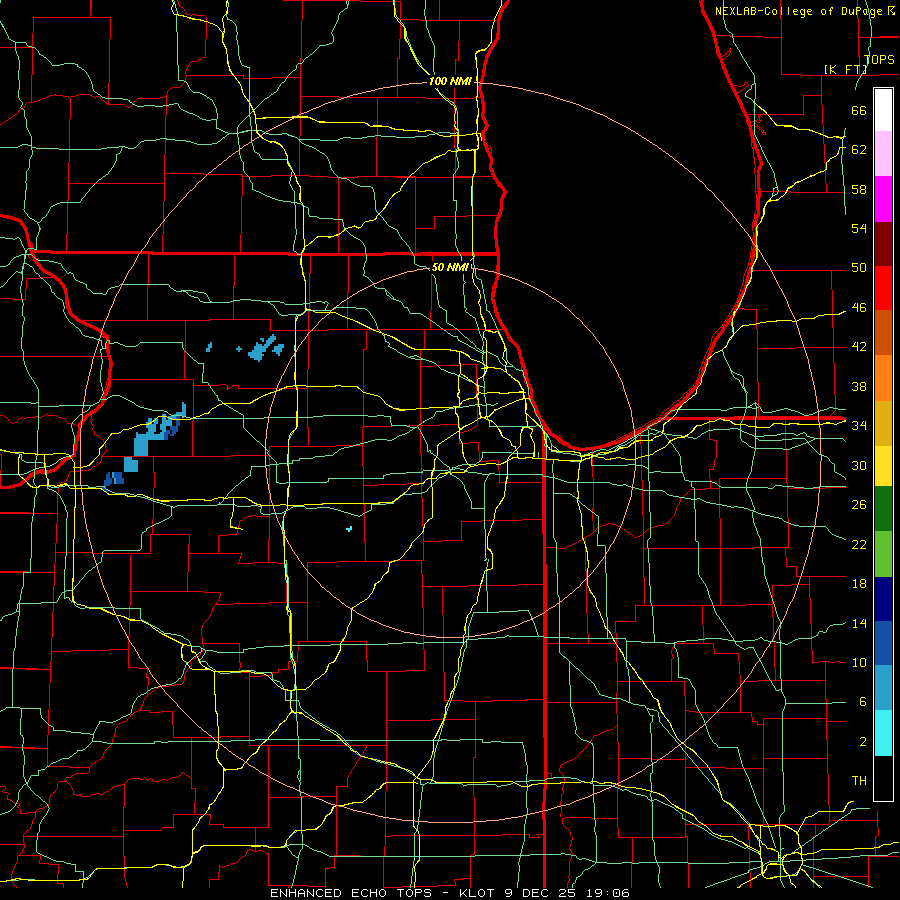Click the '100 NMI' range ring label
The width and height of the screenshot is (900, 900).
coord(450,82)
